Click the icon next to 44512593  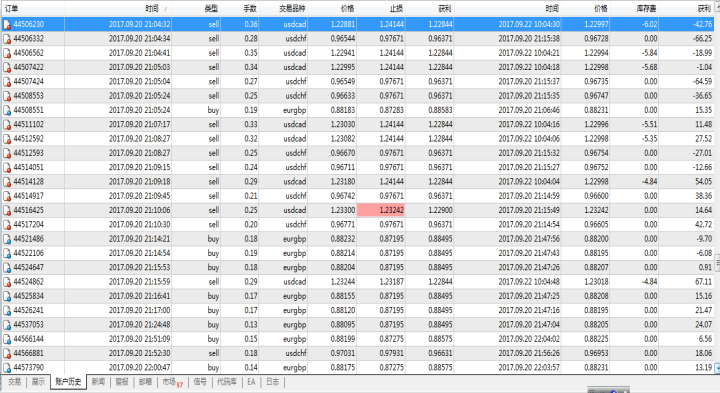7,153
